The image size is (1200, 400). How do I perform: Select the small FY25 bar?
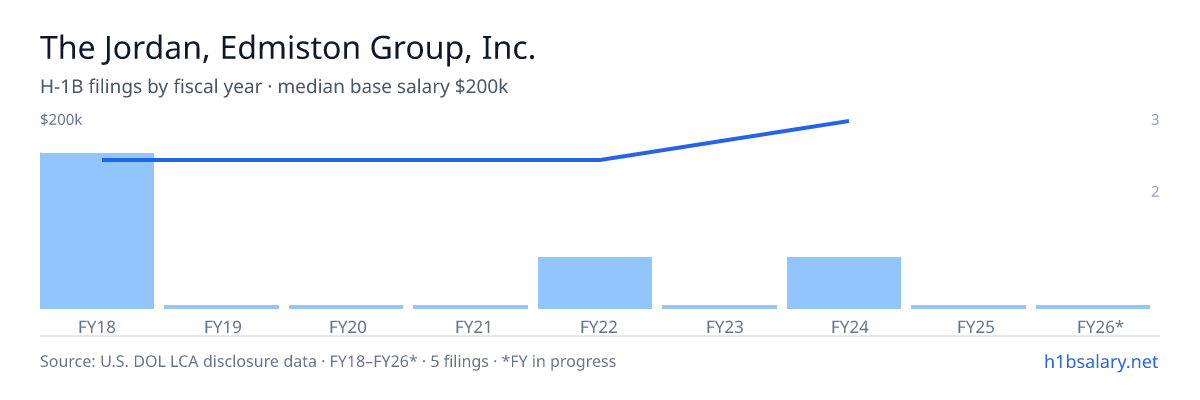969,307
